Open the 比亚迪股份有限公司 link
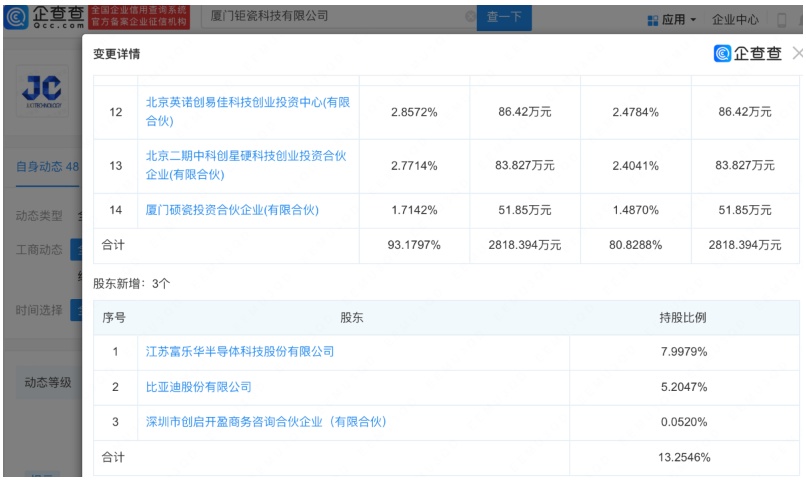The image size is (806, 480). [198, 387]
